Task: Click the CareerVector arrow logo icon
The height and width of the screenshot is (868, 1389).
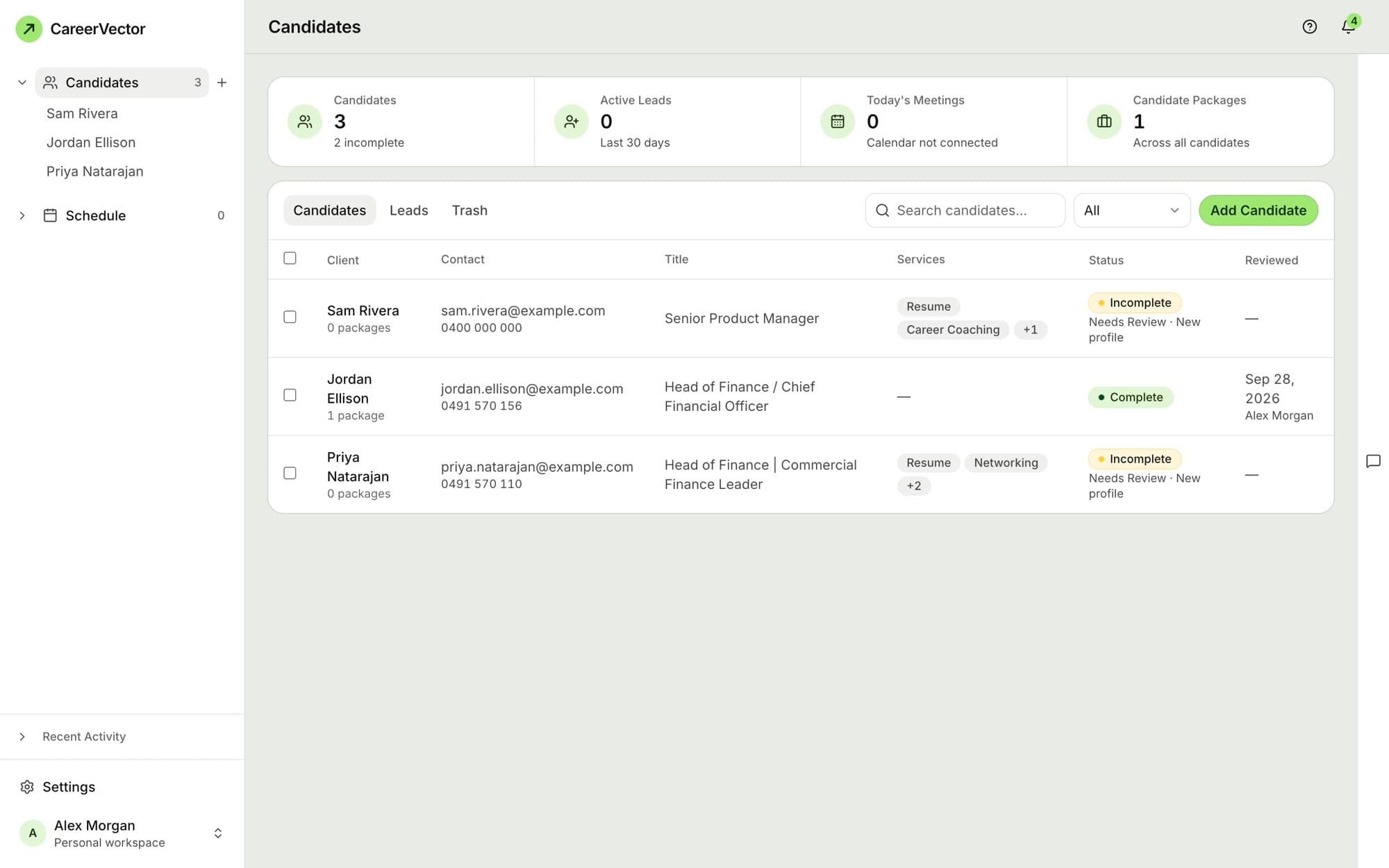Action: pyautogui.click(x=29, y=28)
